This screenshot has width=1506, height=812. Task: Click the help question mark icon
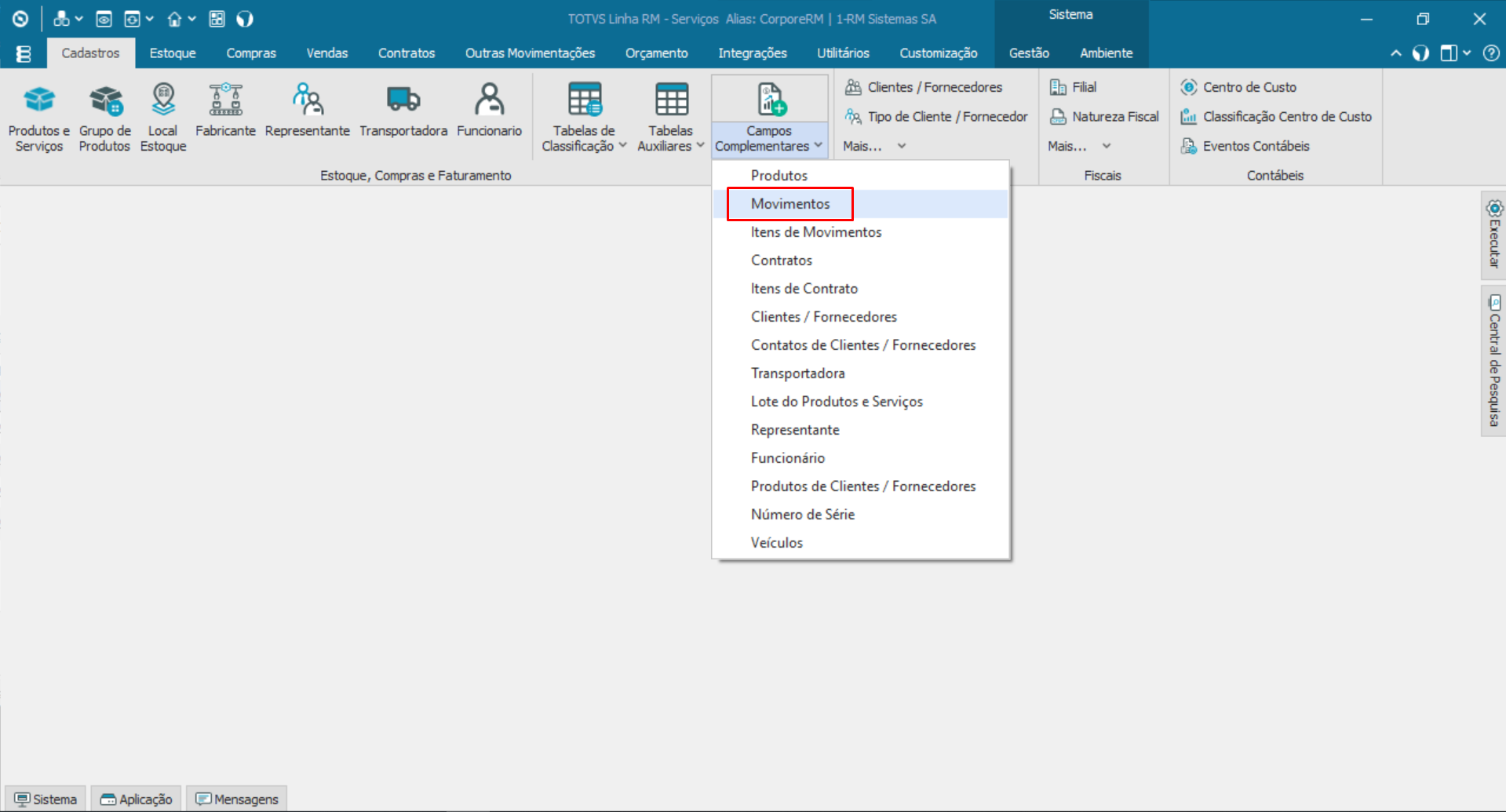point(1491,53)
